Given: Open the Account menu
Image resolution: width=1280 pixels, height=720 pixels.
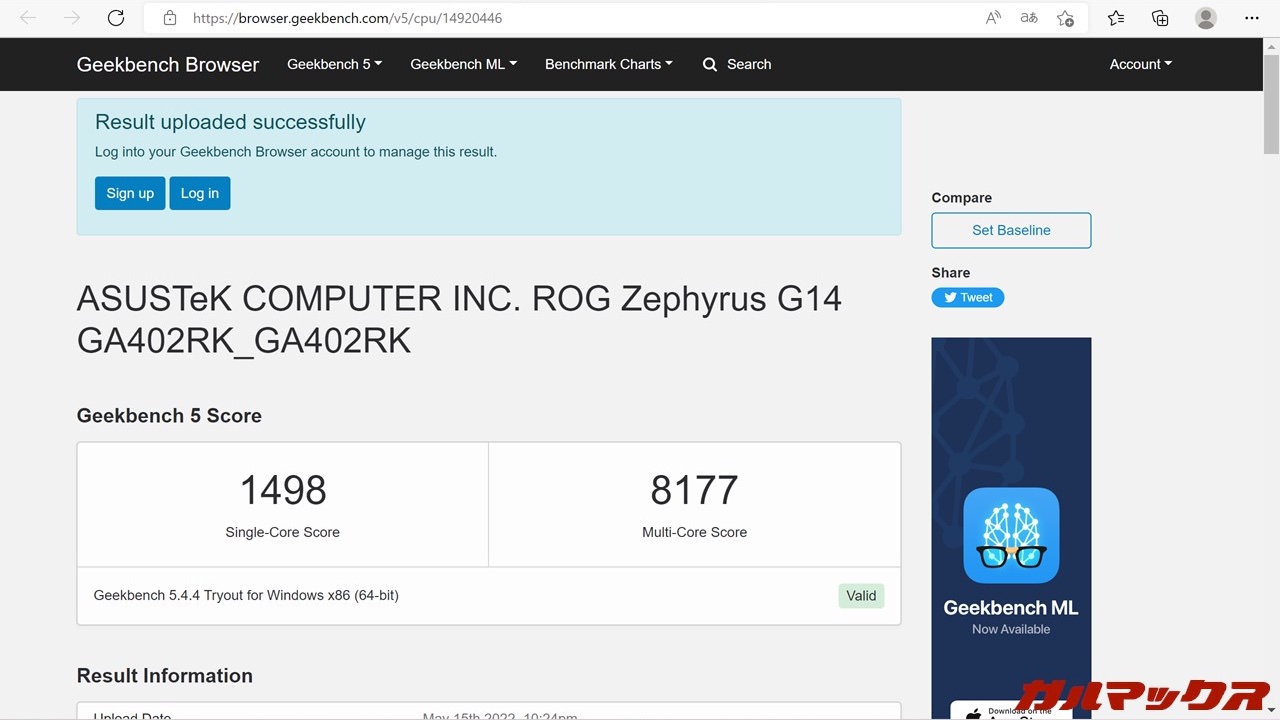Looking at the screenshot, I should 1139,64.
